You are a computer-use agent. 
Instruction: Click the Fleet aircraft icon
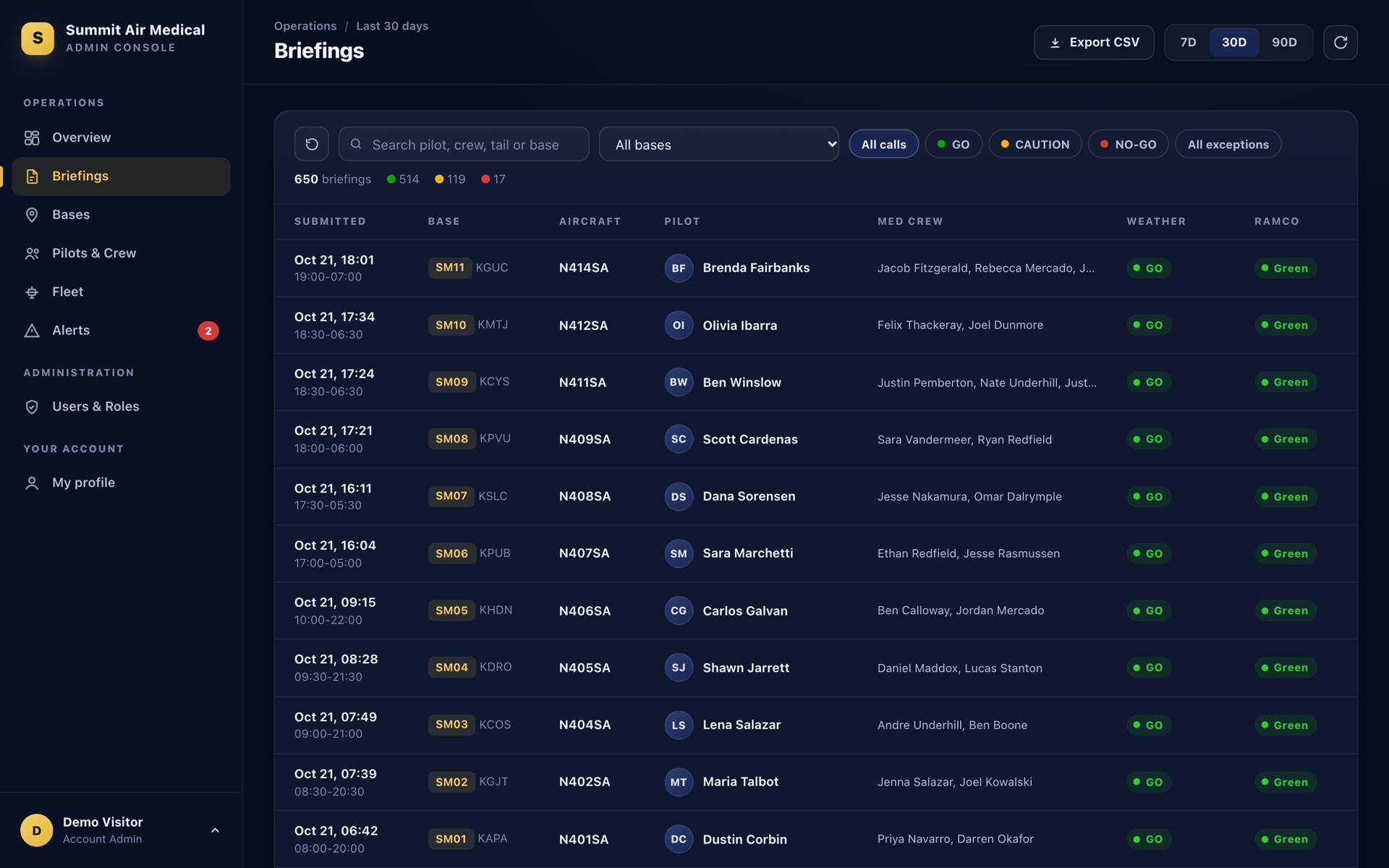(x=32, y=292)
